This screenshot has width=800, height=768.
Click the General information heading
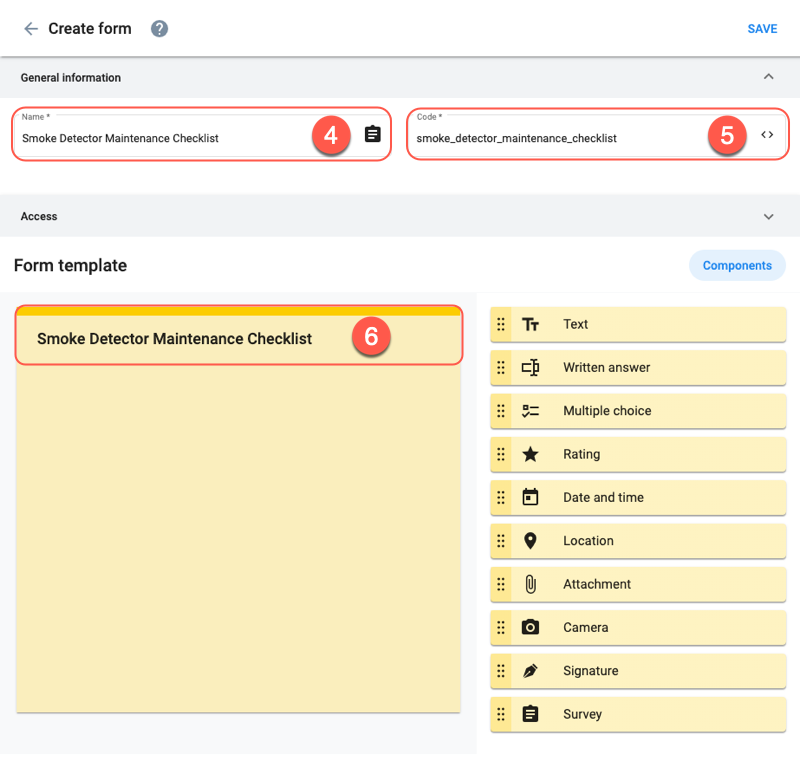(x=71, y=78)
